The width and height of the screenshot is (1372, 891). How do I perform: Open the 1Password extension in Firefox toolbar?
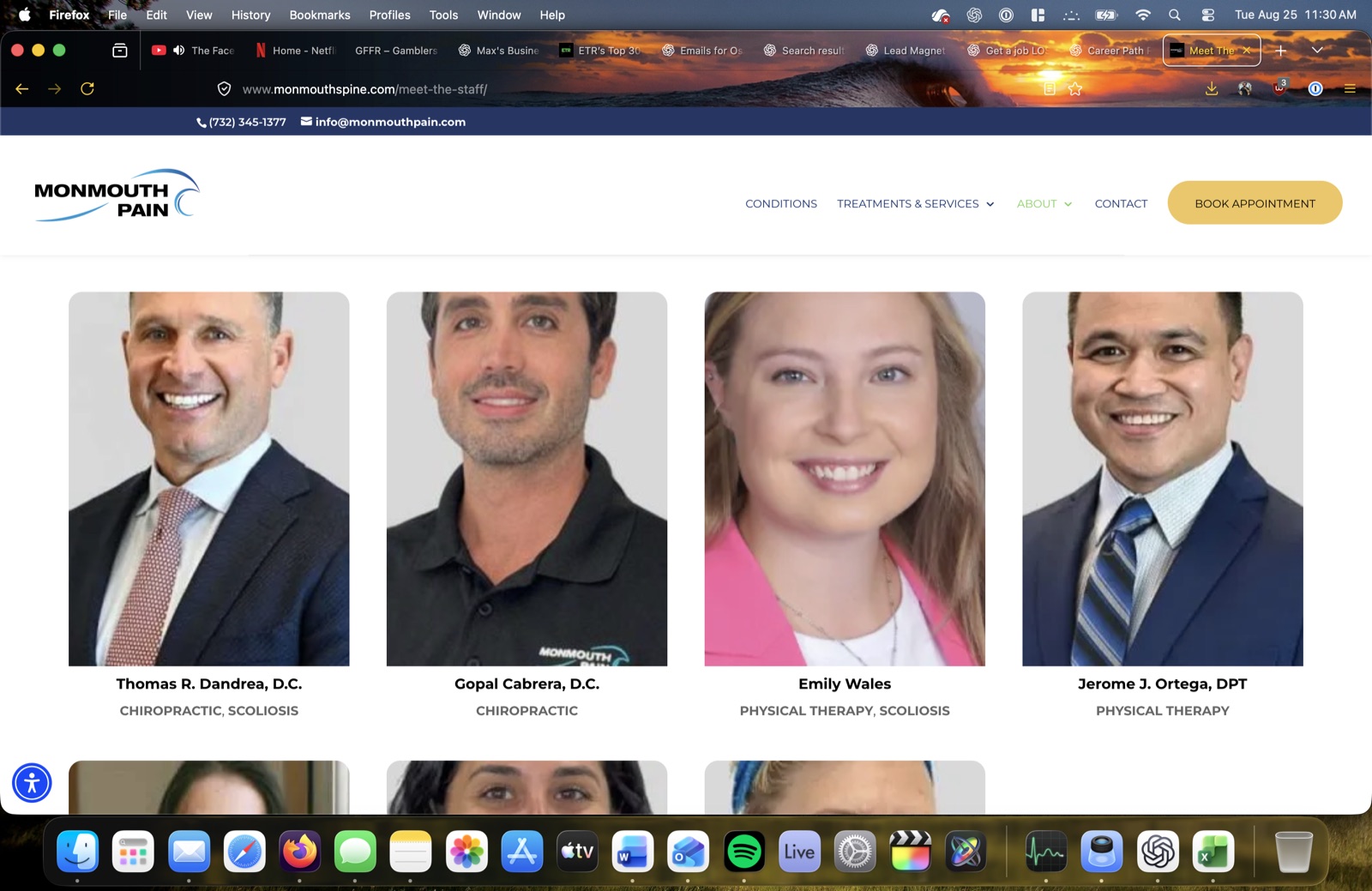pos(1315,89)
